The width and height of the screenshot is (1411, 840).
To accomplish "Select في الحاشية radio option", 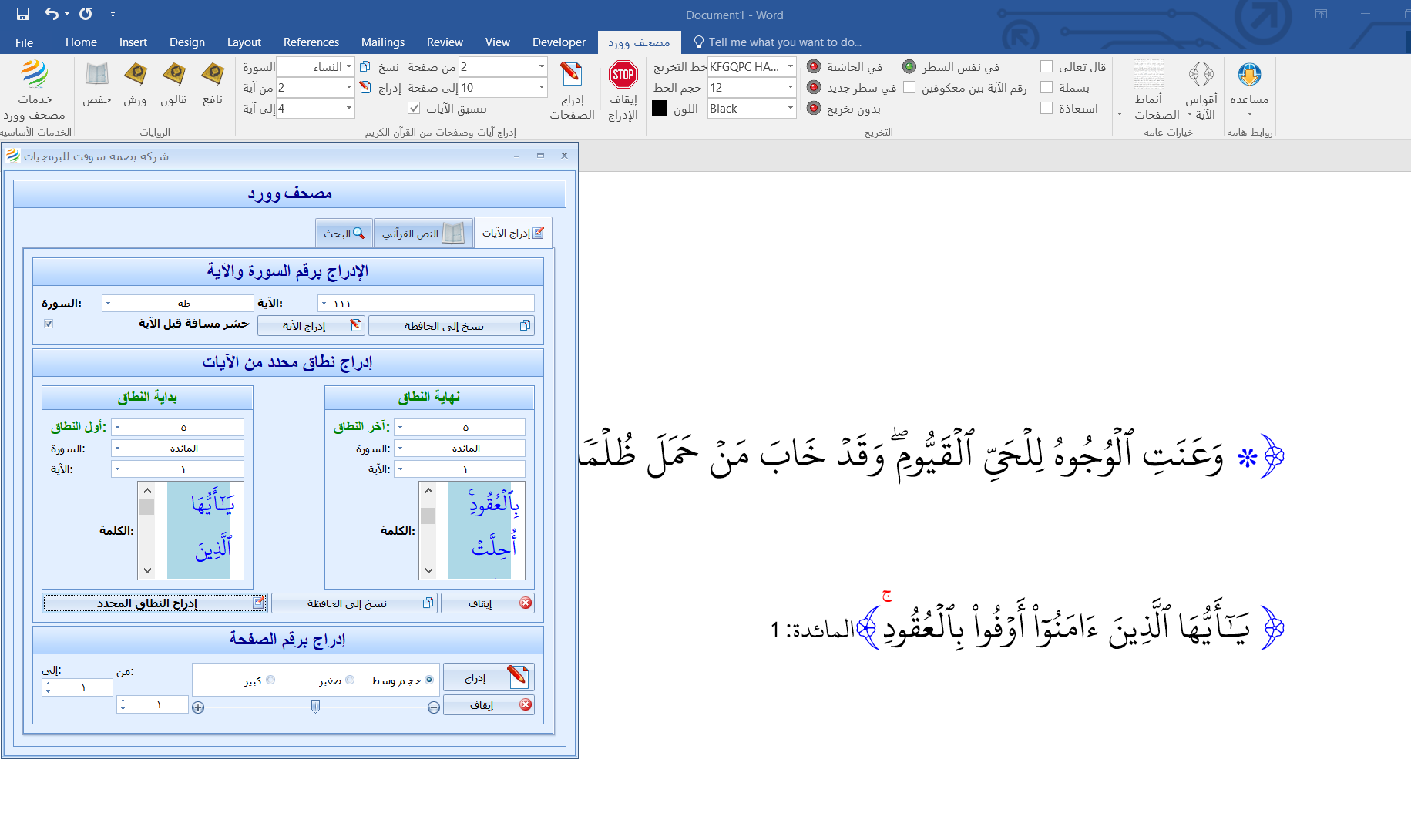I will pyautogui.click(x=814, y=67).
